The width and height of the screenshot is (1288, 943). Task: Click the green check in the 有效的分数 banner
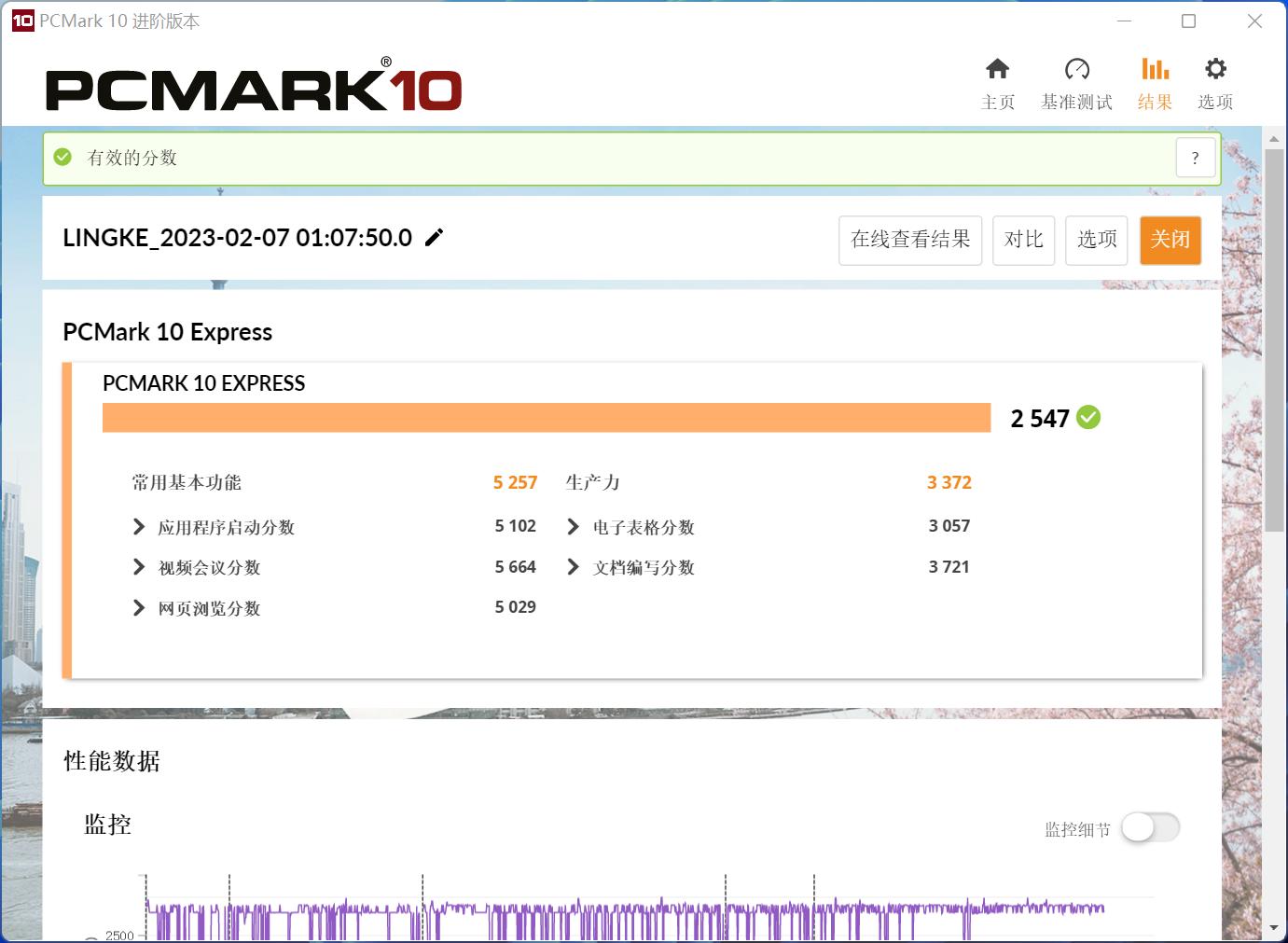[x=62, y=157]
